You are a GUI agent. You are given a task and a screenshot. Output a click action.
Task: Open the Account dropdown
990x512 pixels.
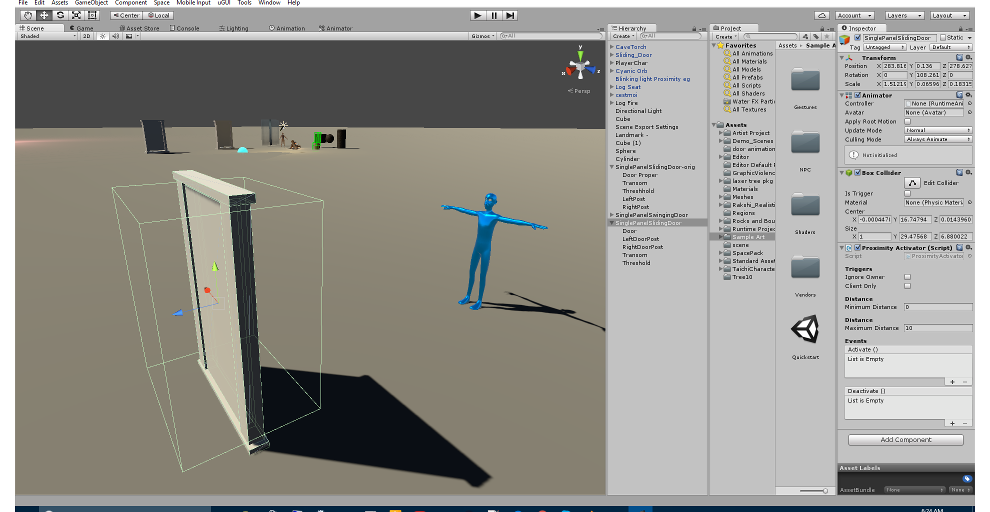pyautogui.click(x=854, y=15)
